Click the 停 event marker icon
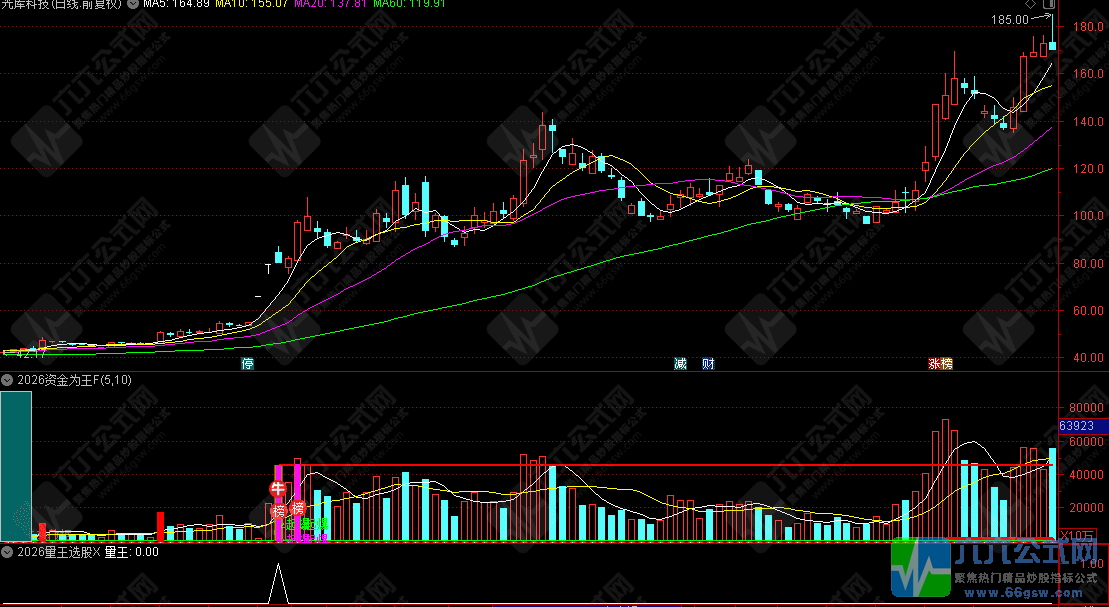 tap(247, 364)
